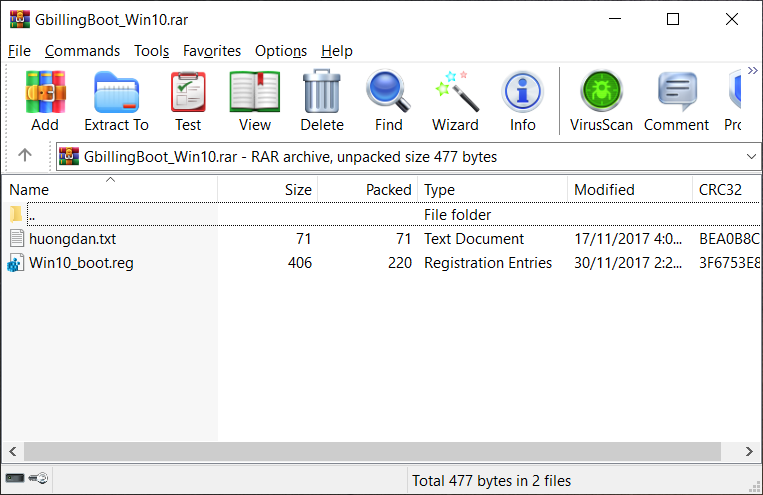Viewport: 763px width, 495px height.
Task: Close the WinRAR window
Action: (732, 19)
